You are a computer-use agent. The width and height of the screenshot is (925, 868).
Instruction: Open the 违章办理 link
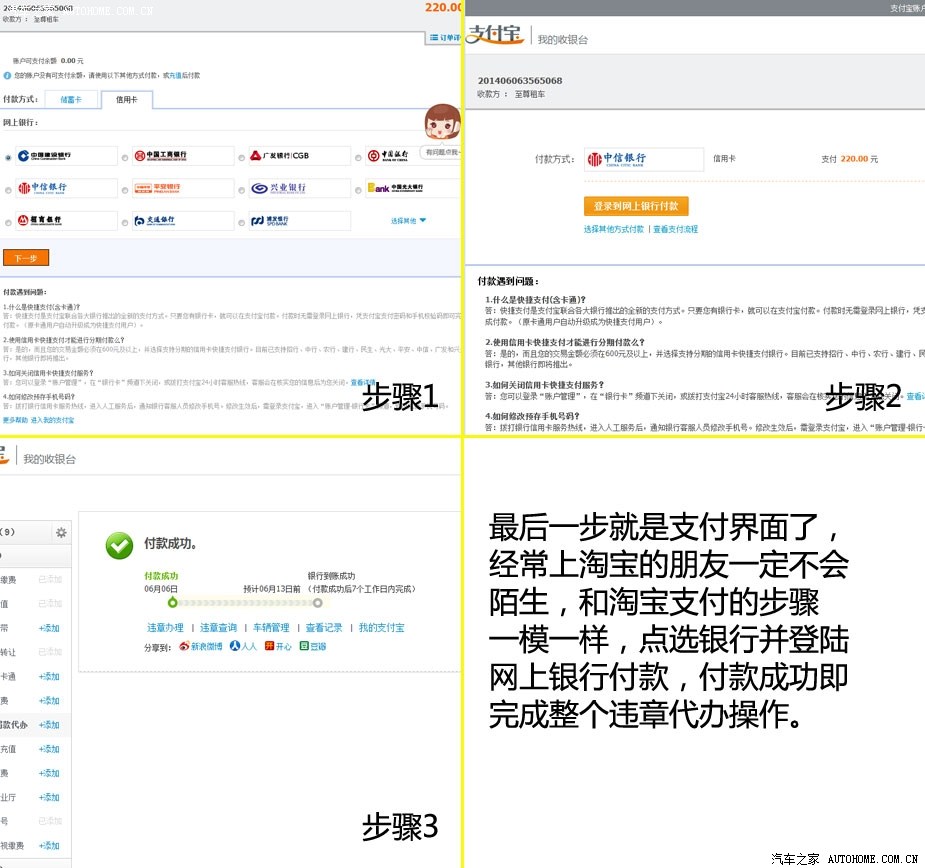(x=165, y=628)
